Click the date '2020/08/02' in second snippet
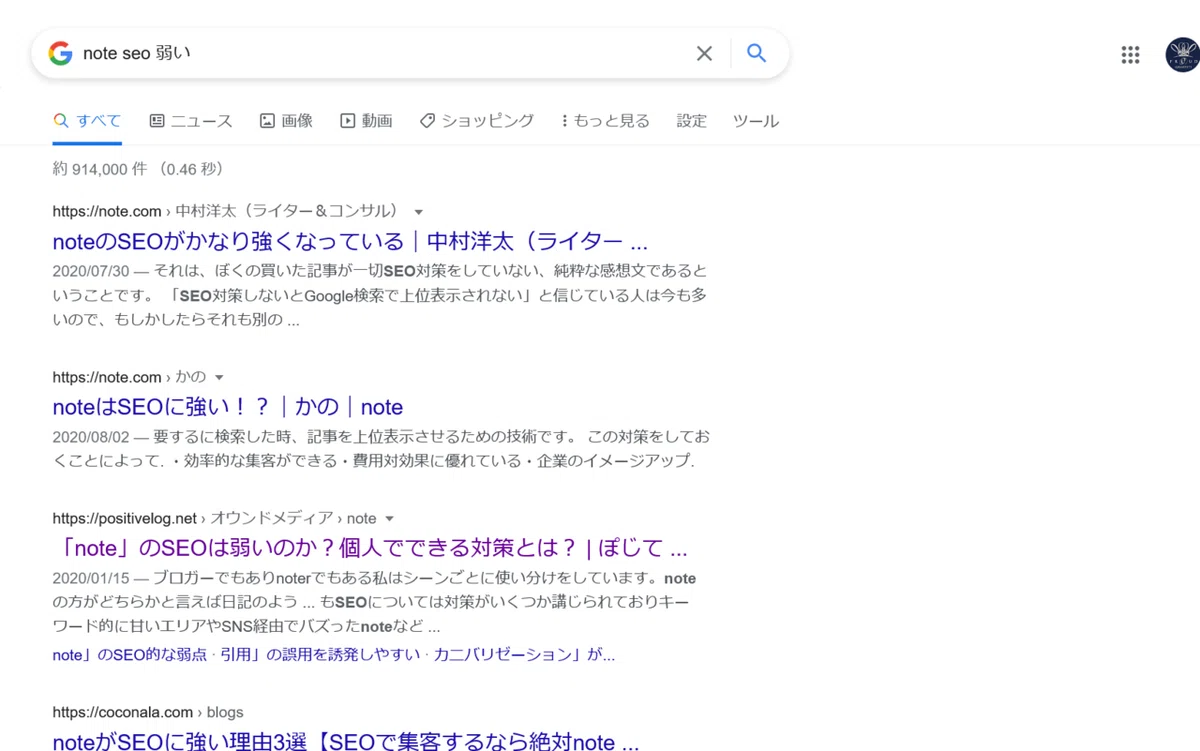This screenshot has width=1200, height=751. [89, 437]
